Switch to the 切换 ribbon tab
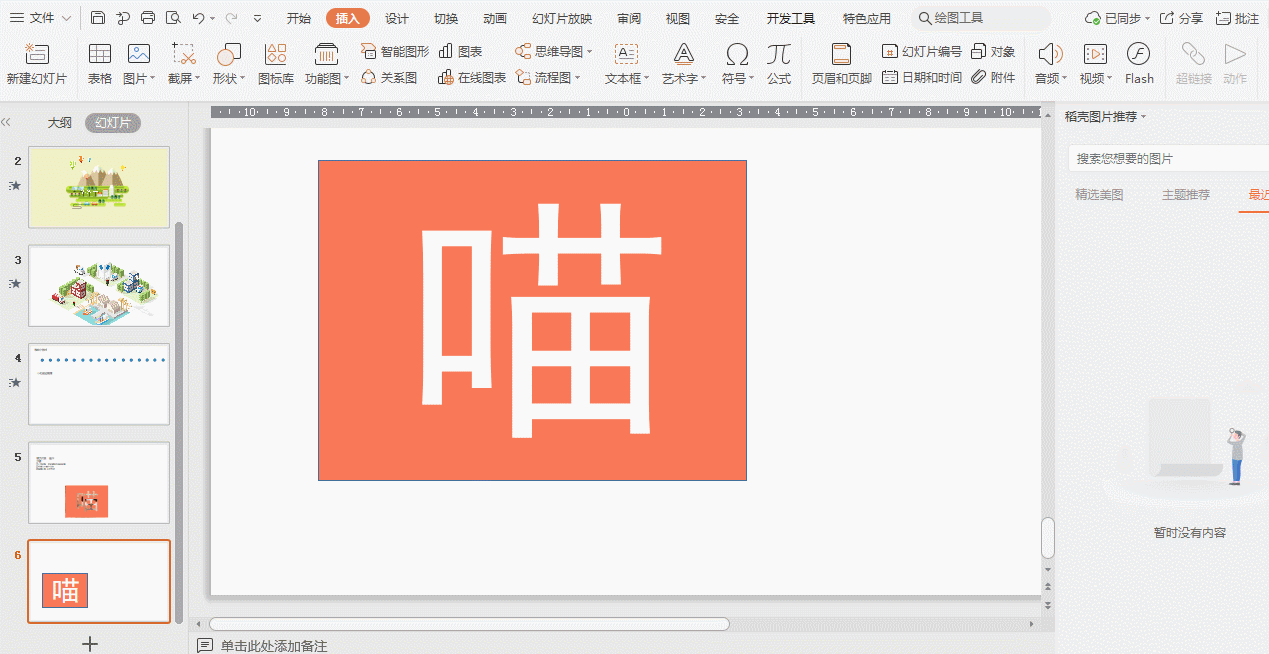 click(446, 18)
